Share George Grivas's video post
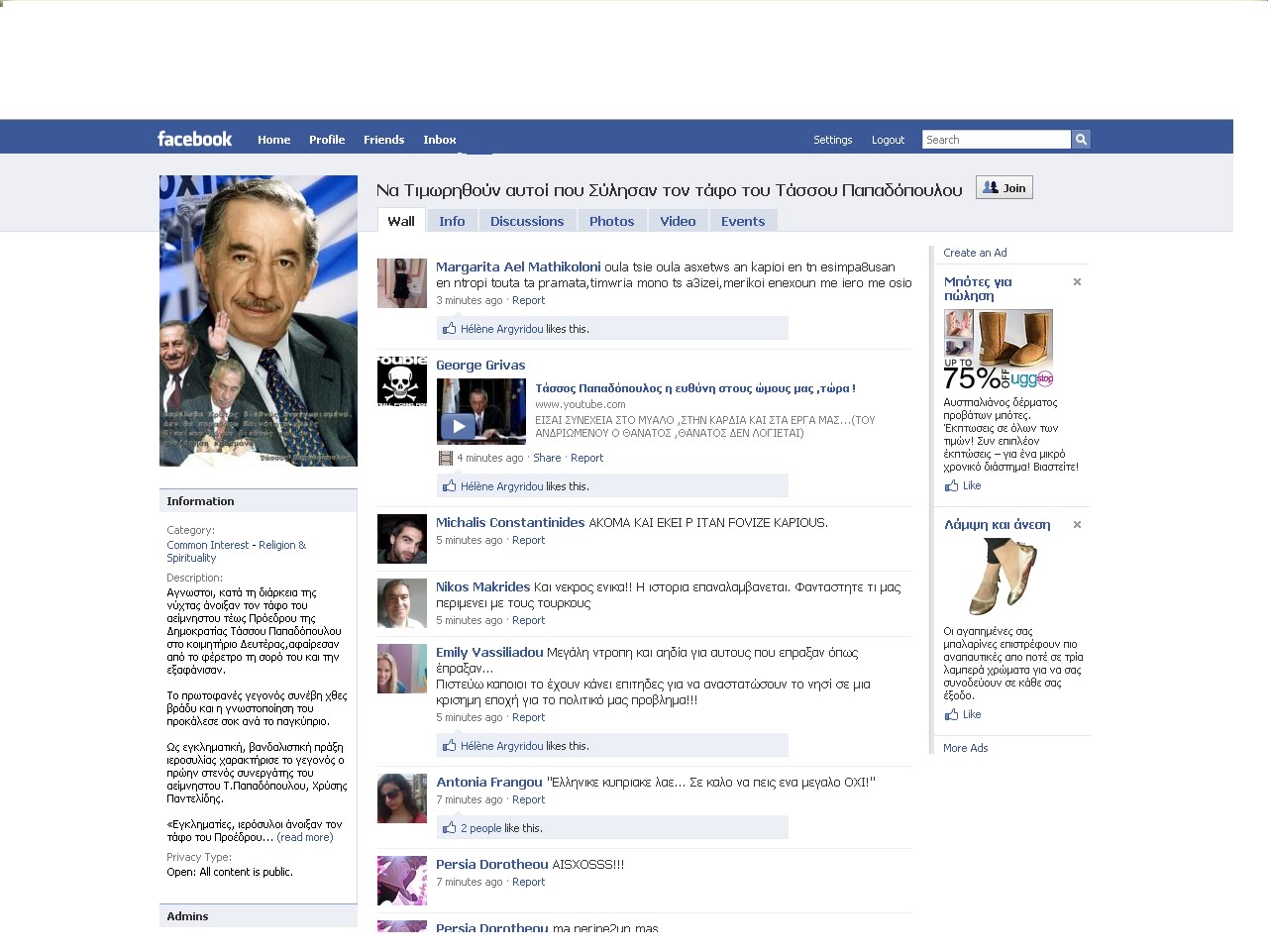Viewport: 1268px width, 952px height. point(547,458)
